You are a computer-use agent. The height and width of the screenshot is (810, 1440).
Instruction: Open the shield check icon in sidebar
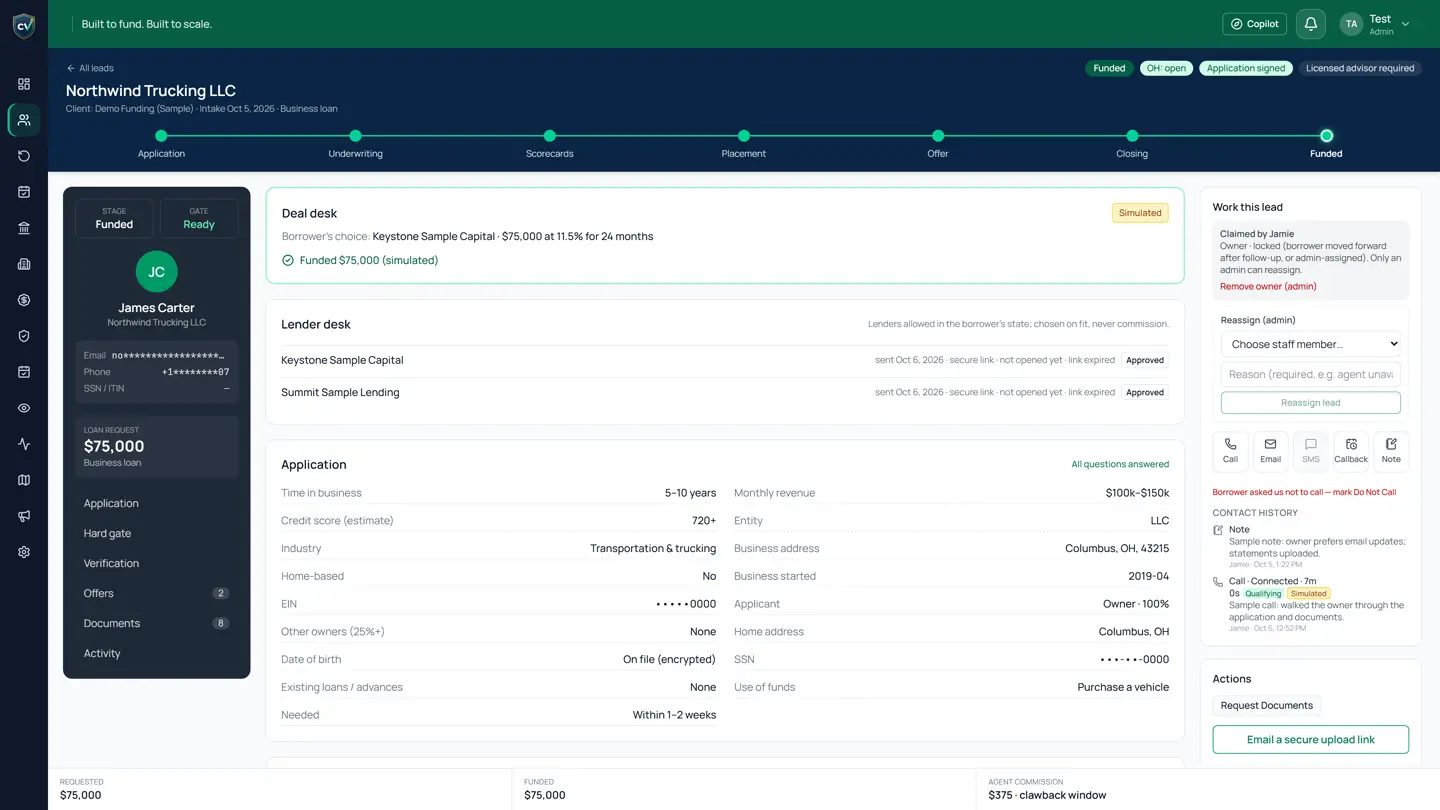click(x=24, y=336)
